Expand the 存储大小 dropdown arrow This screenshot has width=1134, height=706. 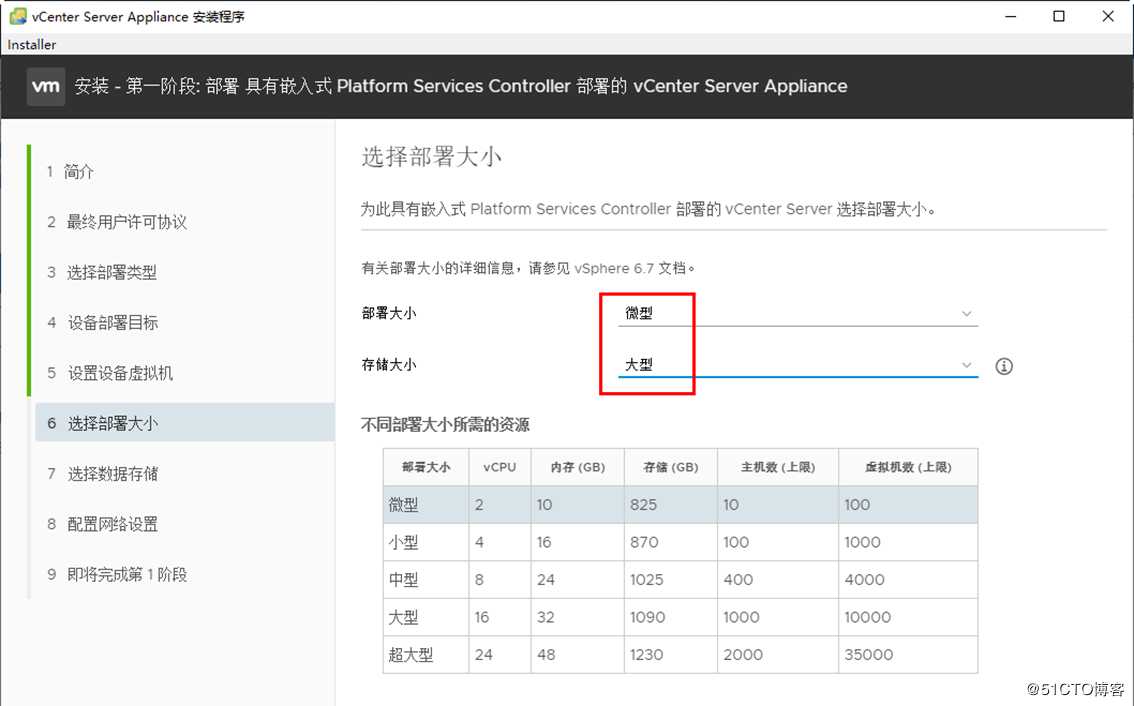coord(966,365)
